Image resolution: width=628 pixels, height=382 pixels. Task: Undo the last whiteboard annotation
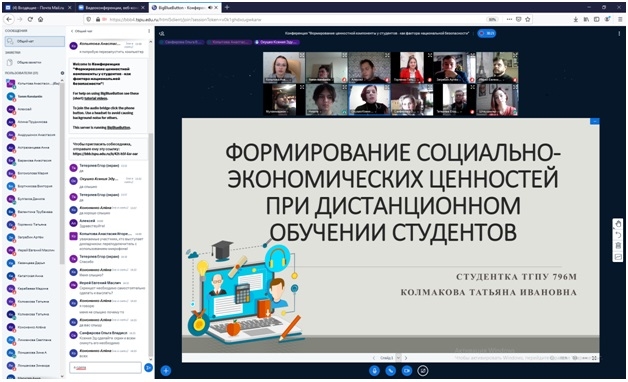(618, 235)
